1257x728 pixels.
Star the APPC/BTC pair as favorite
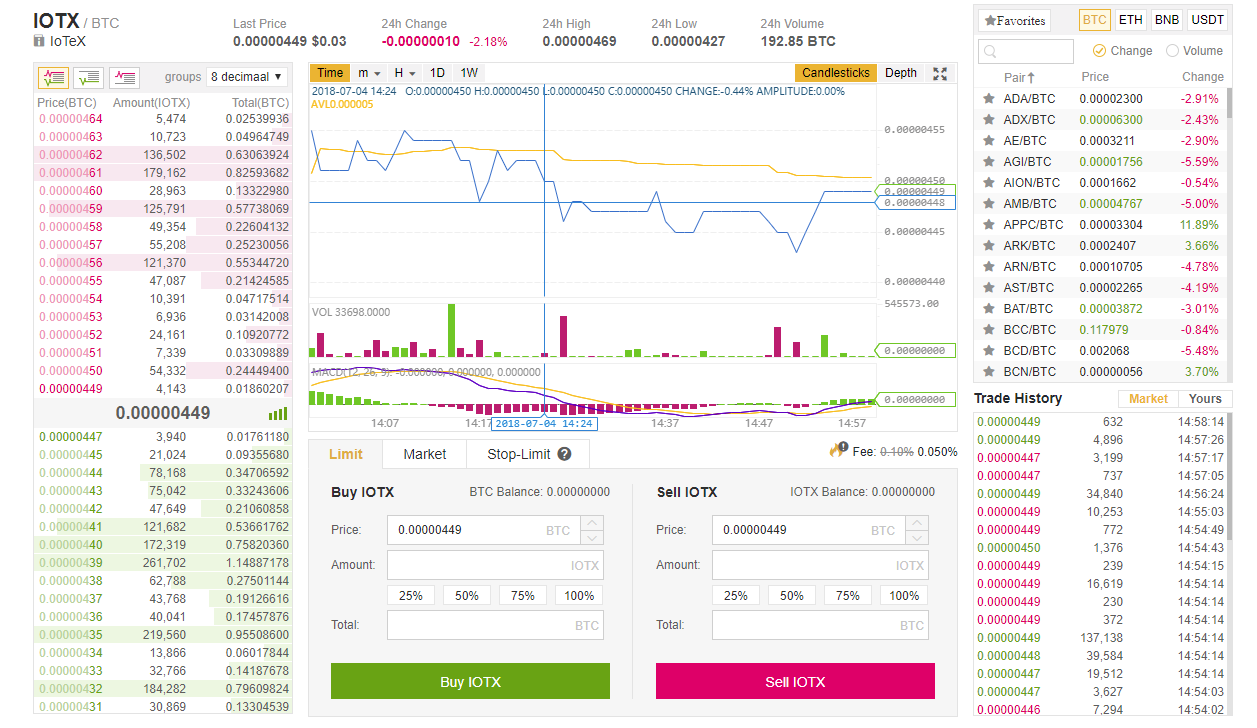click(x=989, y=225)
